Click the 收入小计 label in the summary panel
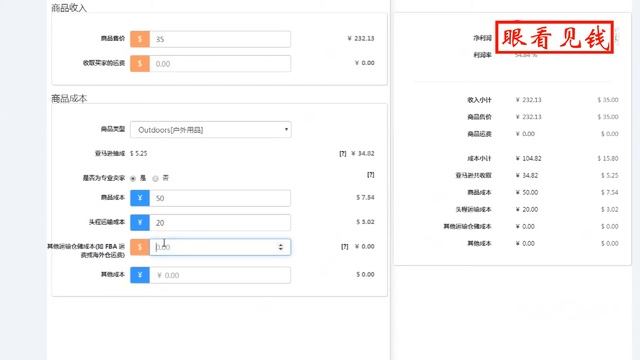The image size is (640, 360). click(x=479, y=100)
